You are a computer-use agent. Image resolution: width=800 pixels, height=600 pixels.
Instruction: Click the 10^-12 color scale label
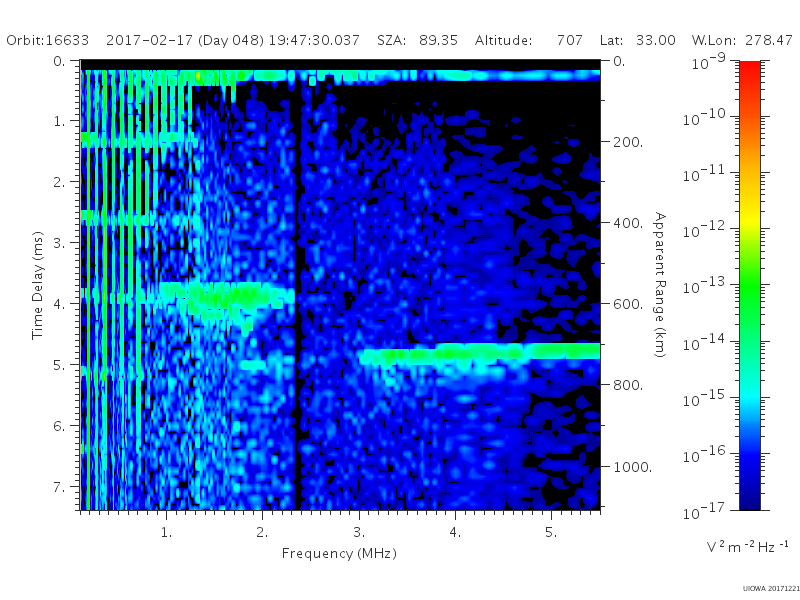pyautogui.click(x=704, y=230)
